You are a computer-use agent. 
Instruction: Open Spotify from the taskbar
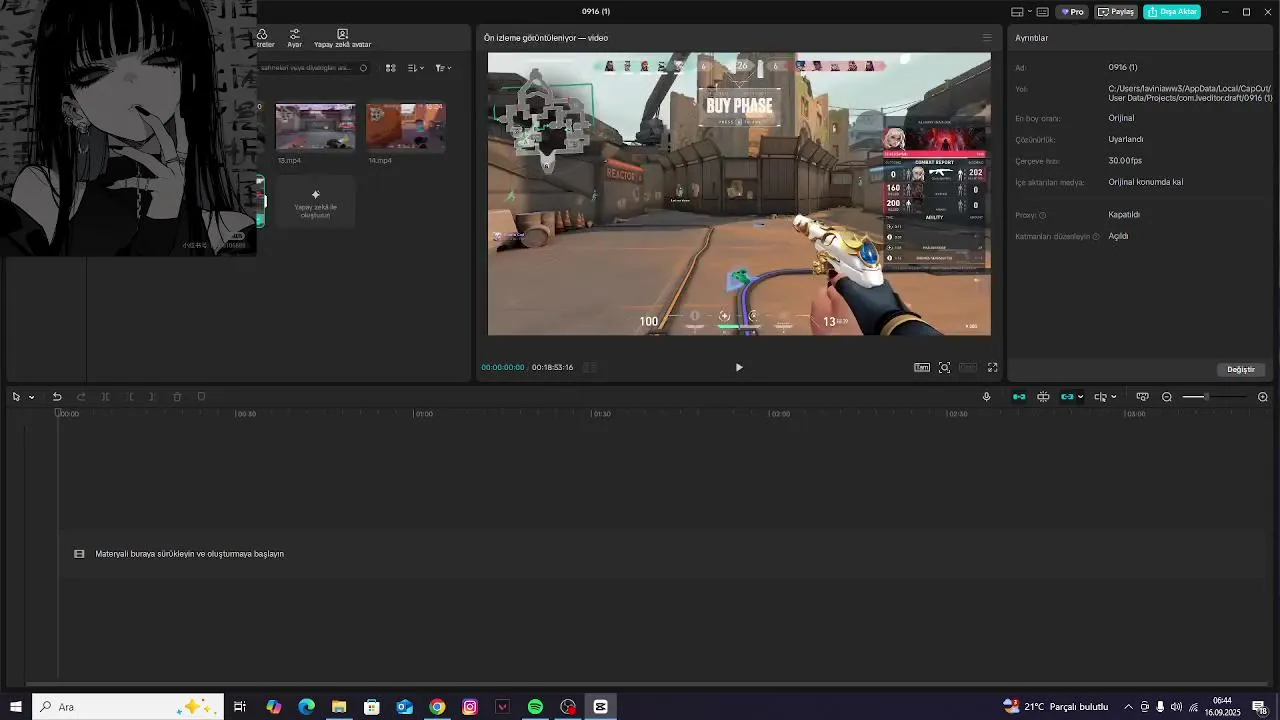(x=535, y=707)
